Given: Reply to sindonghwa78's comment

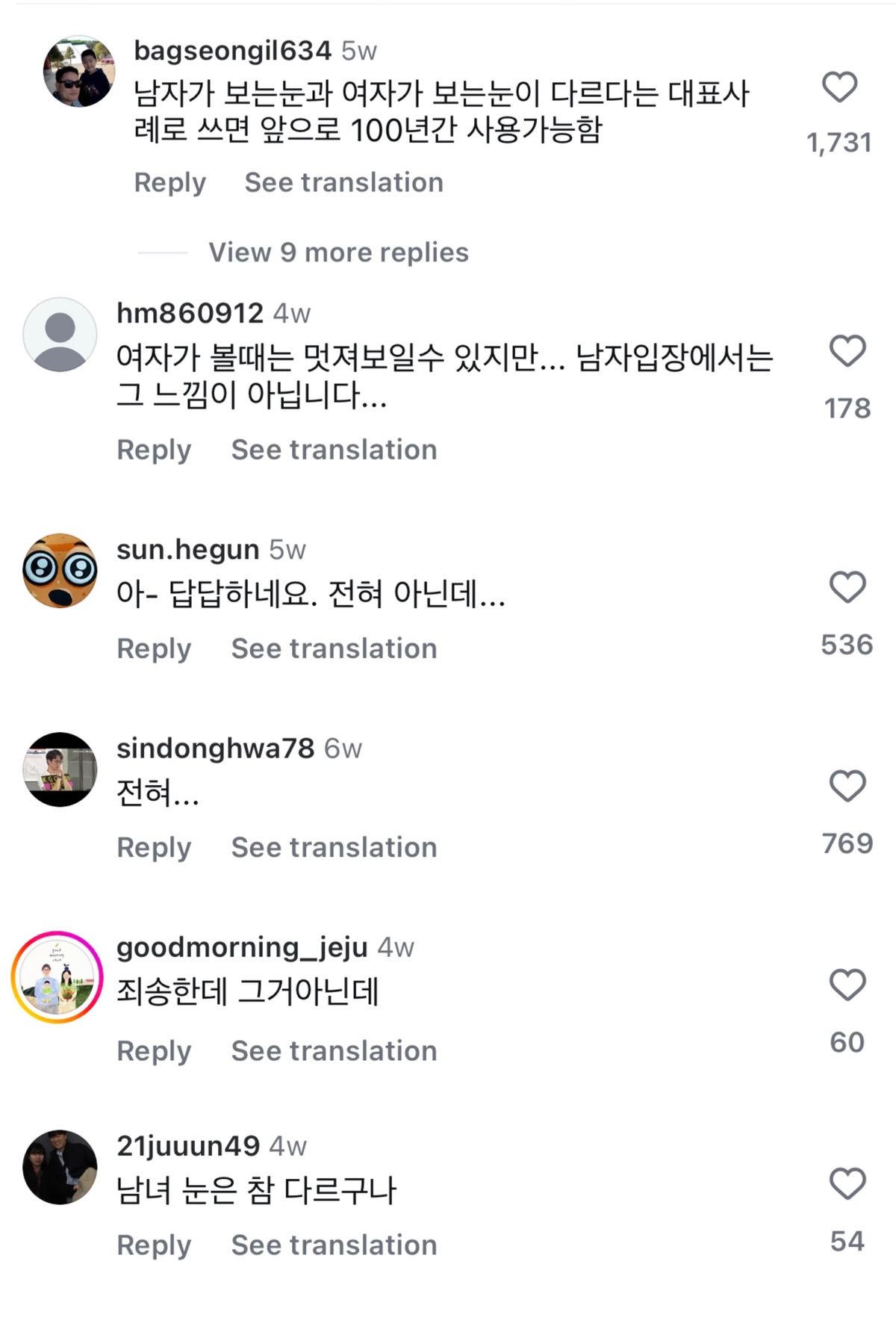Looking at the screenshot, I should [x=153, y=847].
